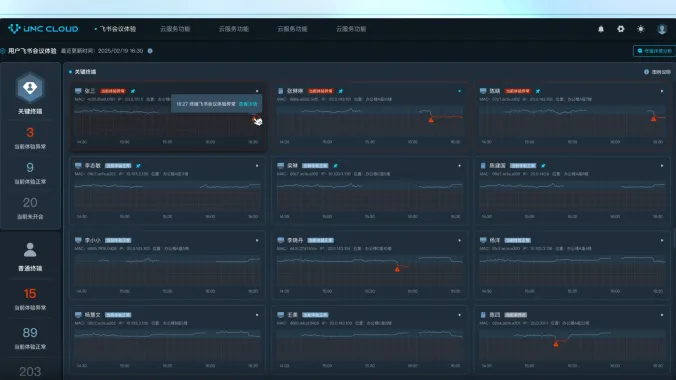Viewport: 676px width, 380px height.
Task: Toggle the pin icon on 李志敏 card
Action: click(x=138, y=166)
